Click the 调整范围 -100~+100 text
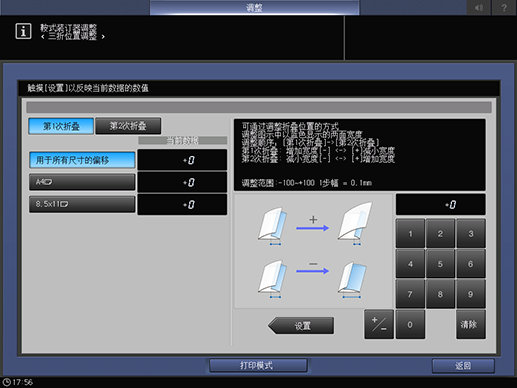517x388 pixels. click(x=307, y=183)
